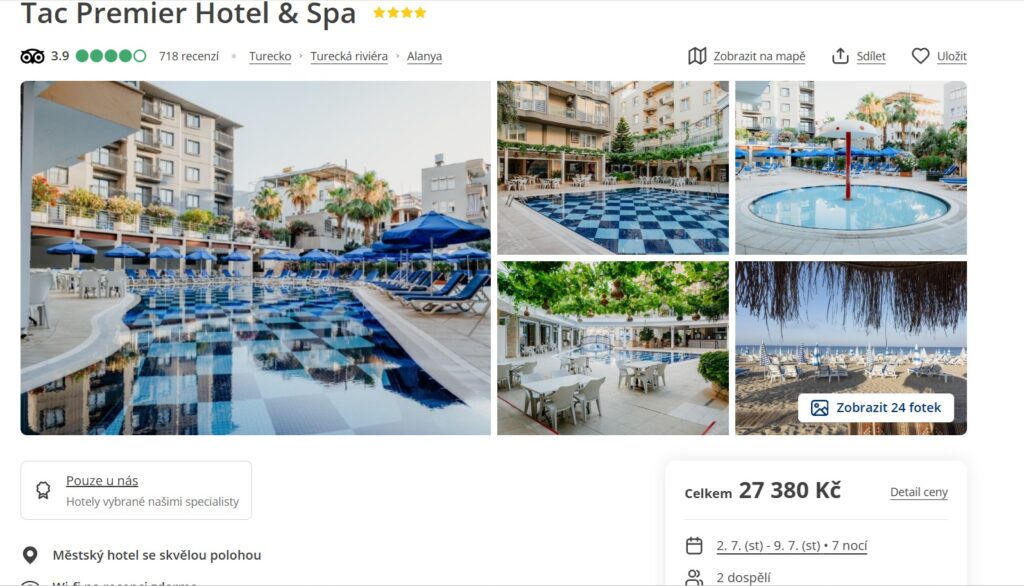The height and width of the screenshot is (586, 1024).
Task: Click the map icon beside Zobrazit na mapě
Action: (x=697, y=56)
